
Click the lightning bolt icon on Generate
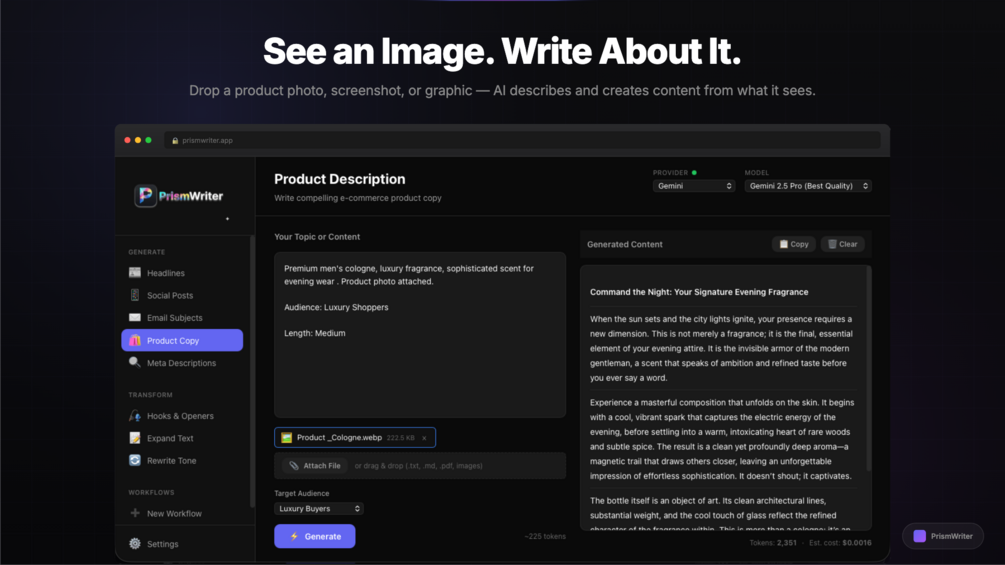coord(294,536)
